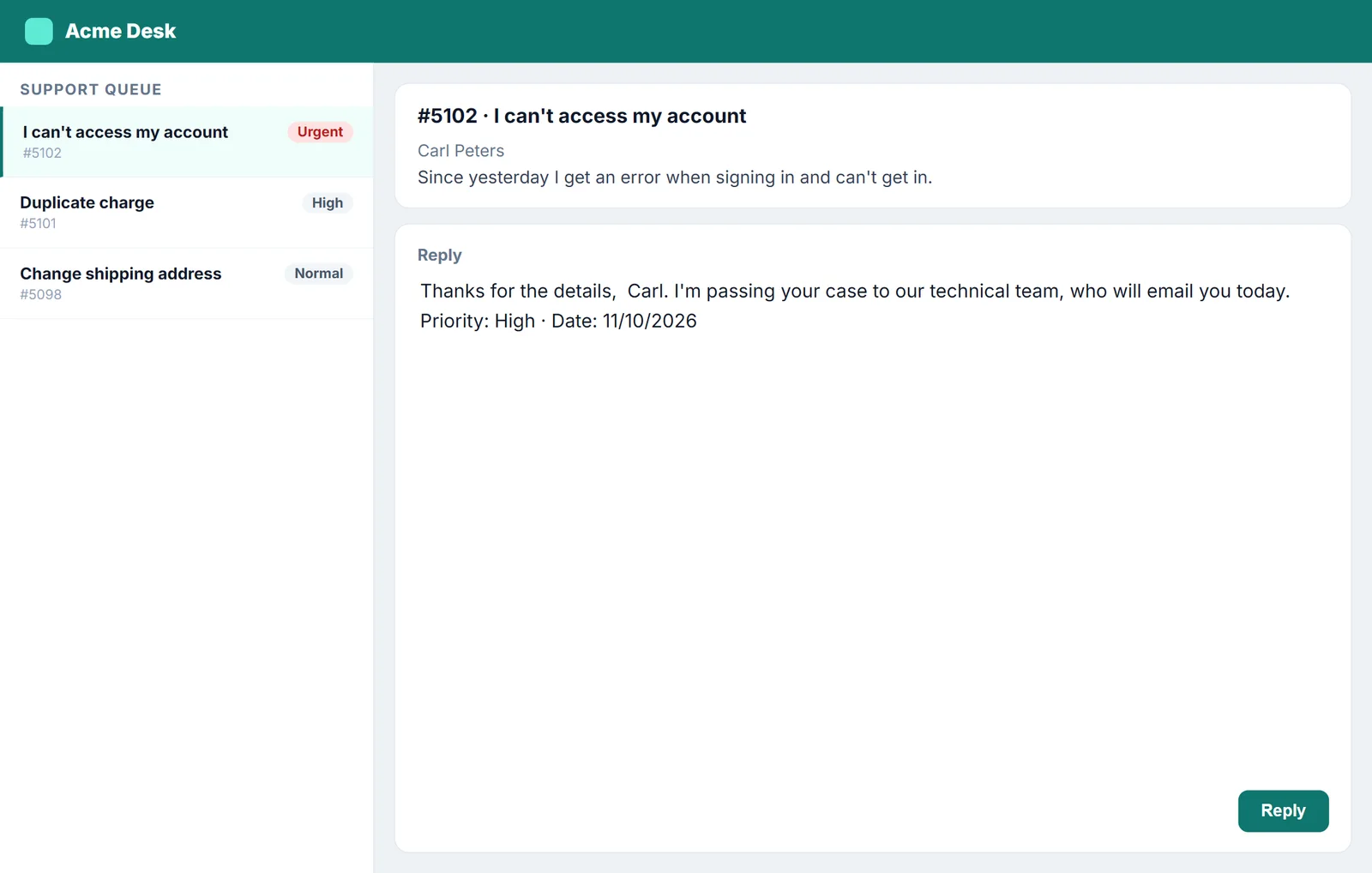Viewport: 1372px width, 873px height.
Task: Click the ticket number #5101
Action: click(x=39, y=224)
